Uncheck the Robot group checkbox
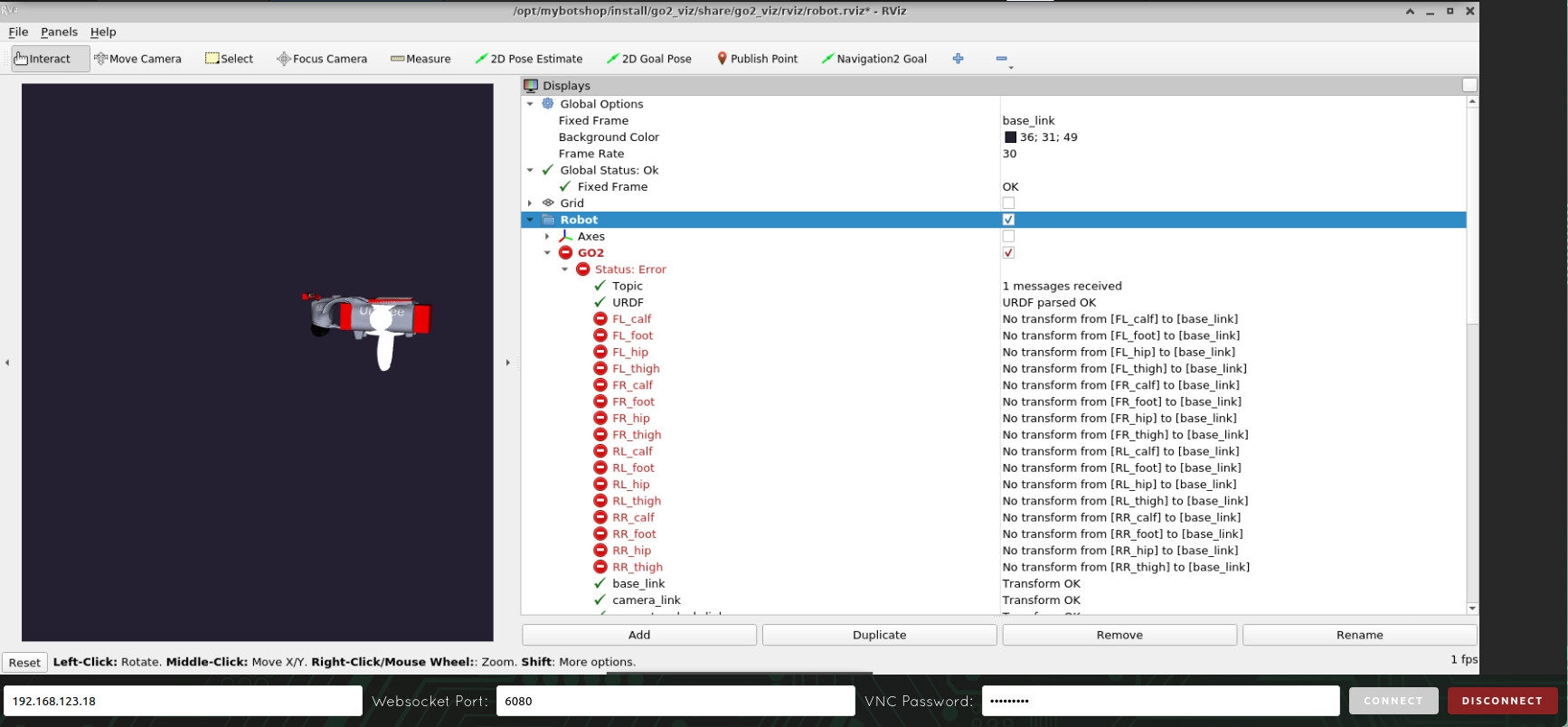 click(x=1008, y=220)
